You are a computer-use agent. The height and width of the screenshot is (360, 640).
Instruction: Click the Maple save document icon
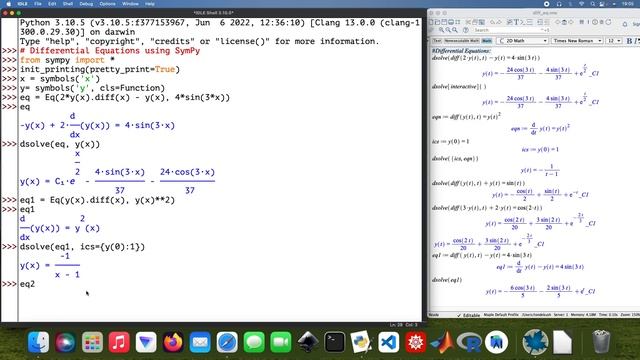pyautogui.click(x=444, y=22)
